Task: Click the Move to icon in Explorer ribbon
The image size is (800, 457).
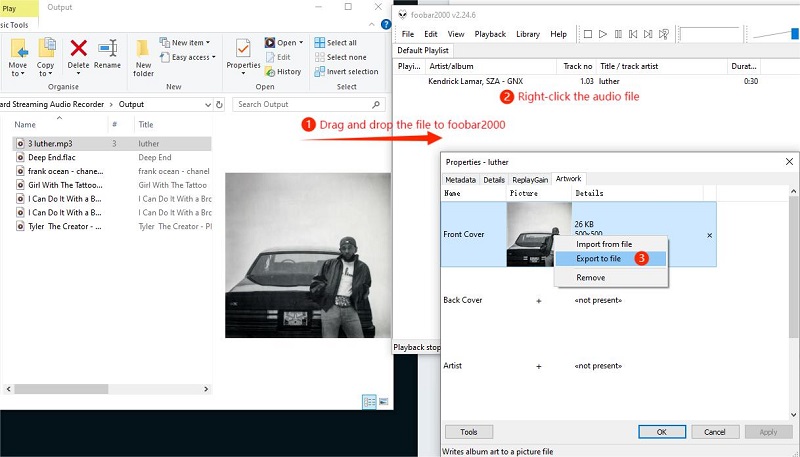Action: [18, 49]
